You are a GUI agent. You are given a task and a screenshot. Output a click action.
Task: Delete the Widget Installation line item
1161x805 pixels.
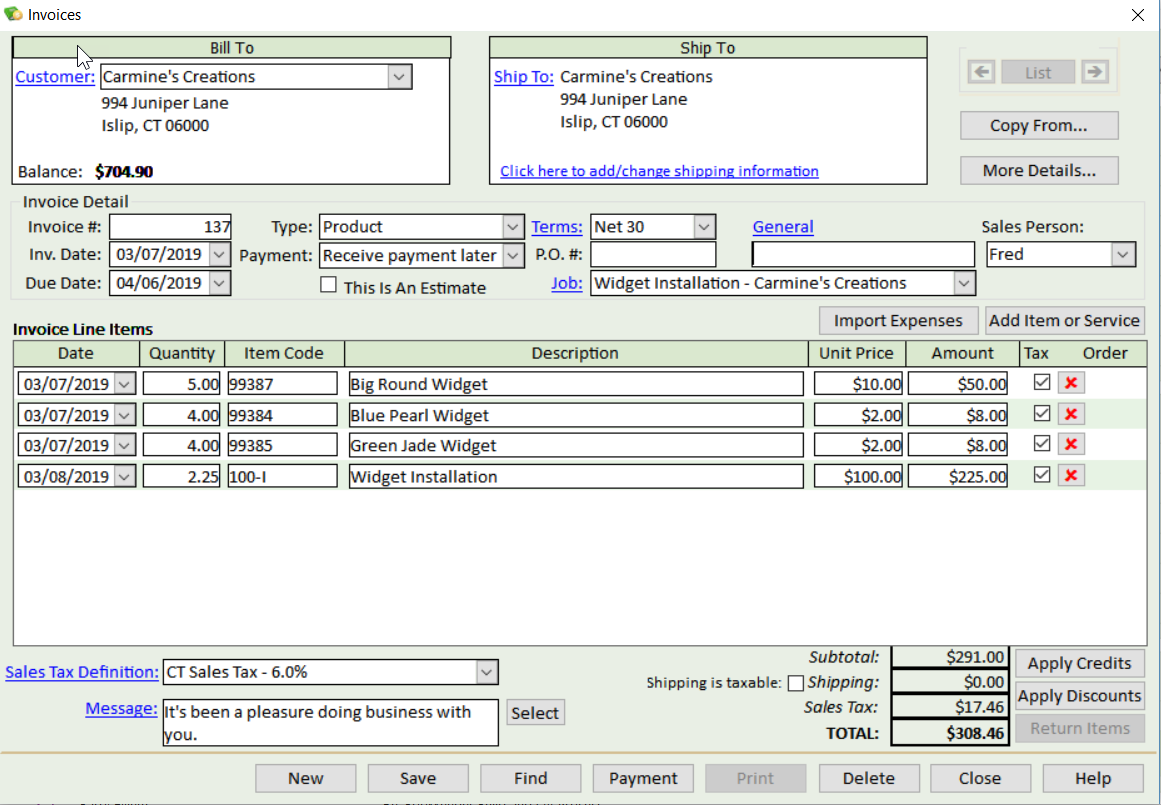(x=1071, y=476)
